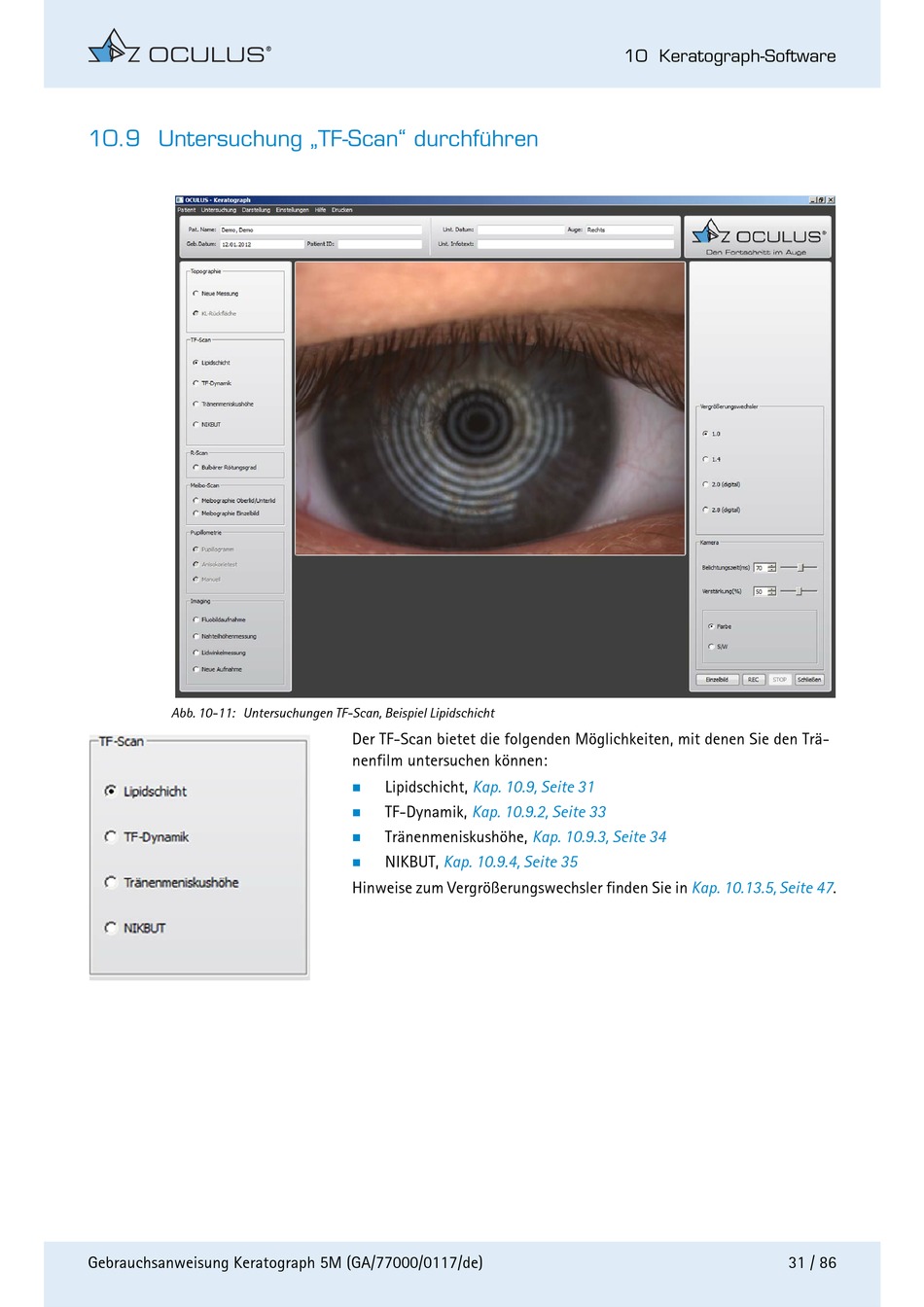Click the OCULUS logo in the page header

coord(180,49)
